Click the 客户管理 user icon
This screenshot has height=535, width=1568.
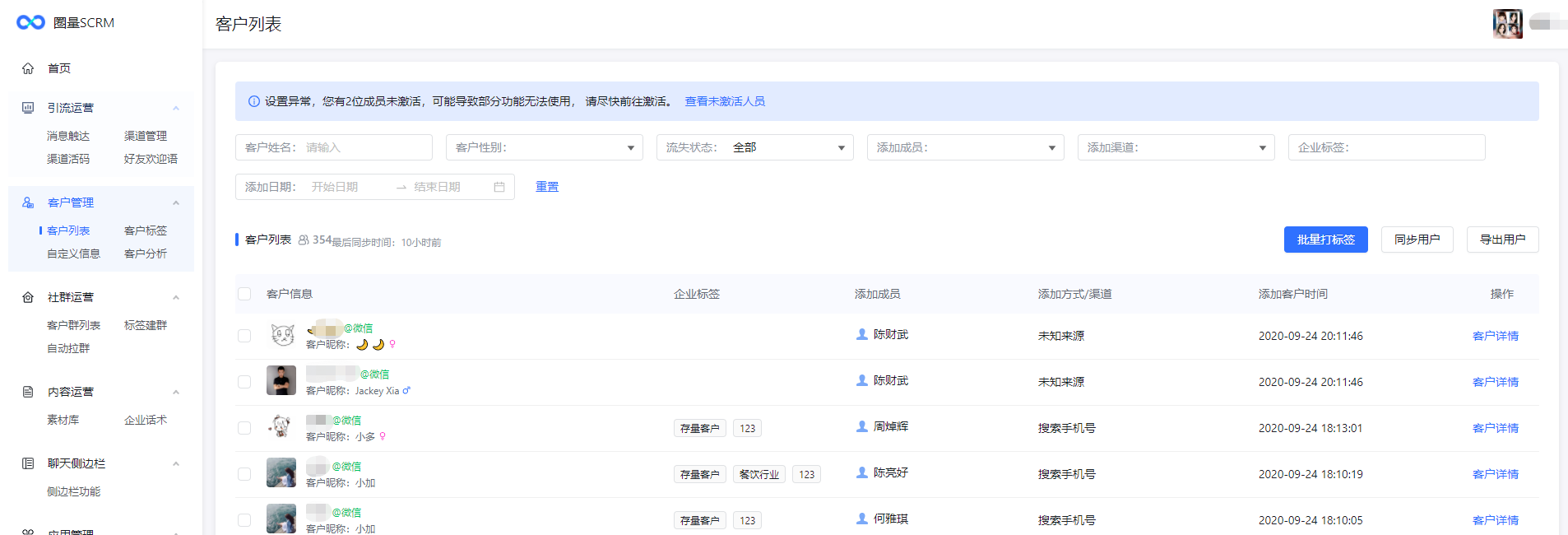(28, 202)
